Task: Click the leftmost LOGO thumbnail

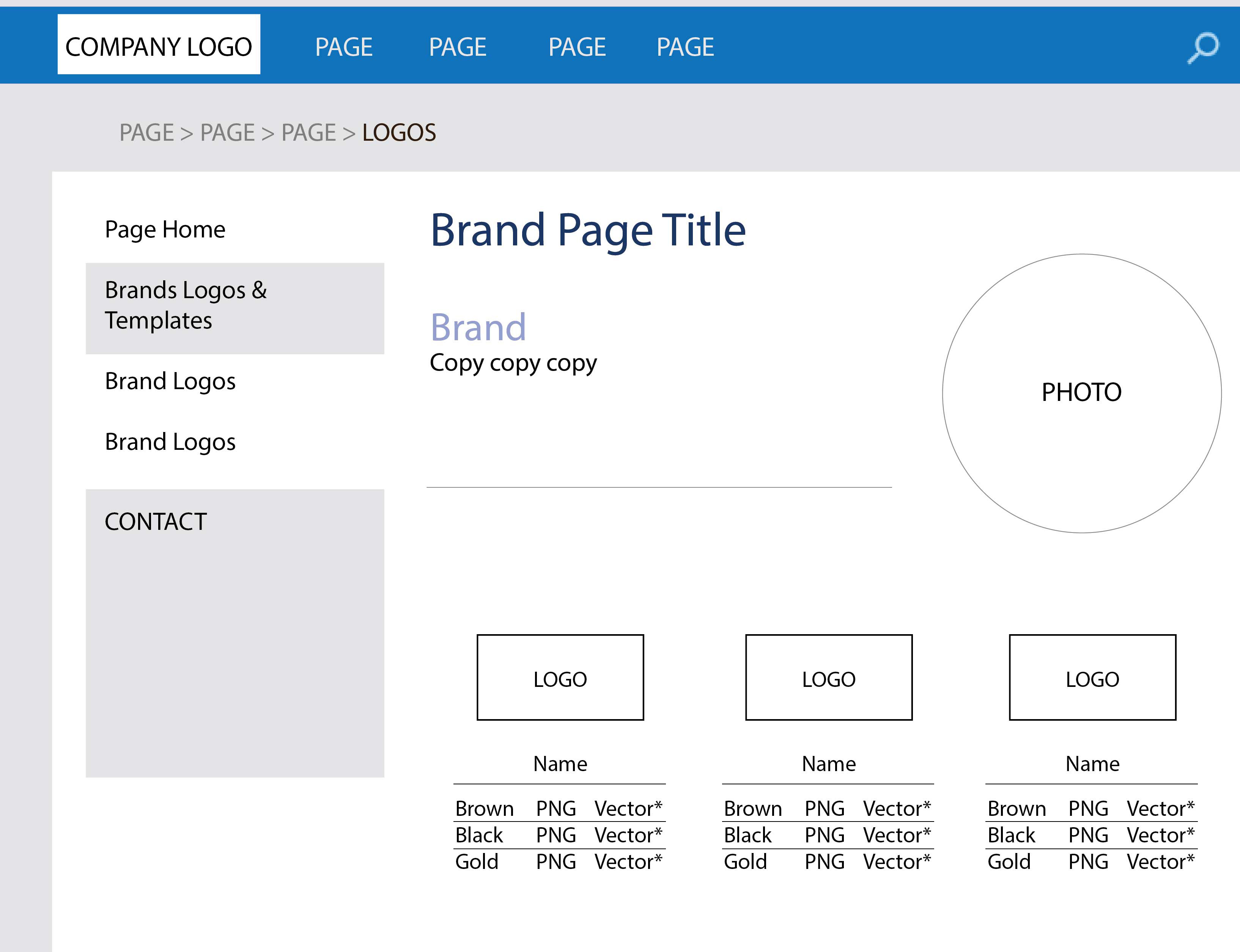Action: click(x=560, y=678)
